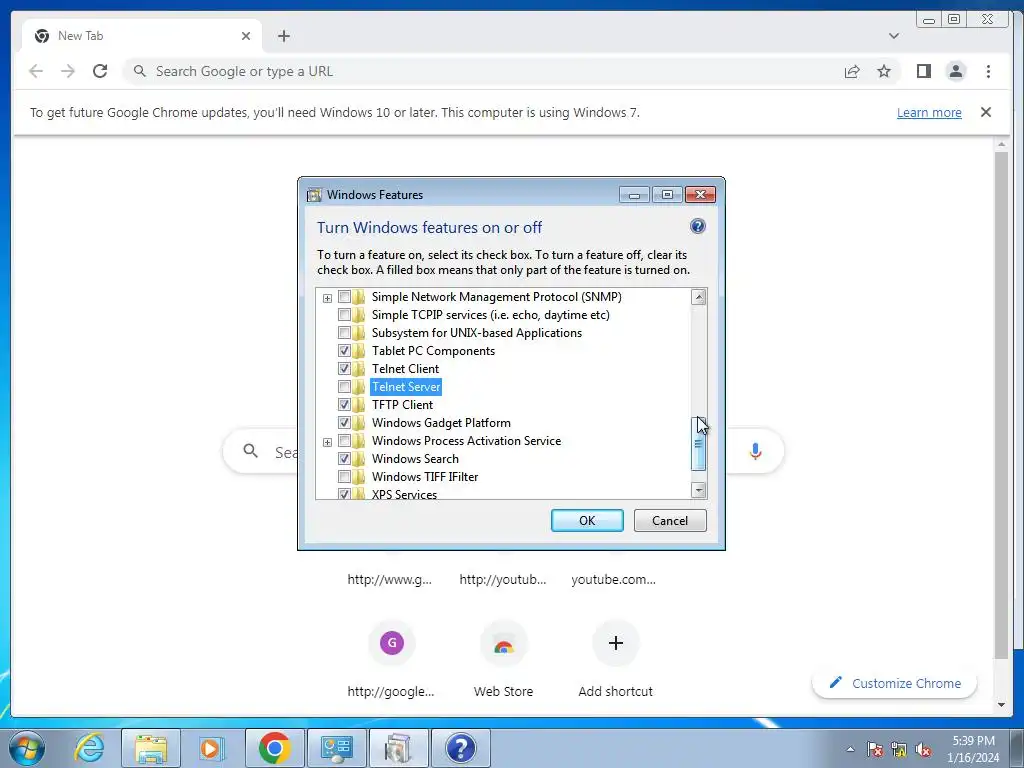Open Windows Media Player taskbar icon
Screen dimensions: 1024x768
click(x=211, y=748)
